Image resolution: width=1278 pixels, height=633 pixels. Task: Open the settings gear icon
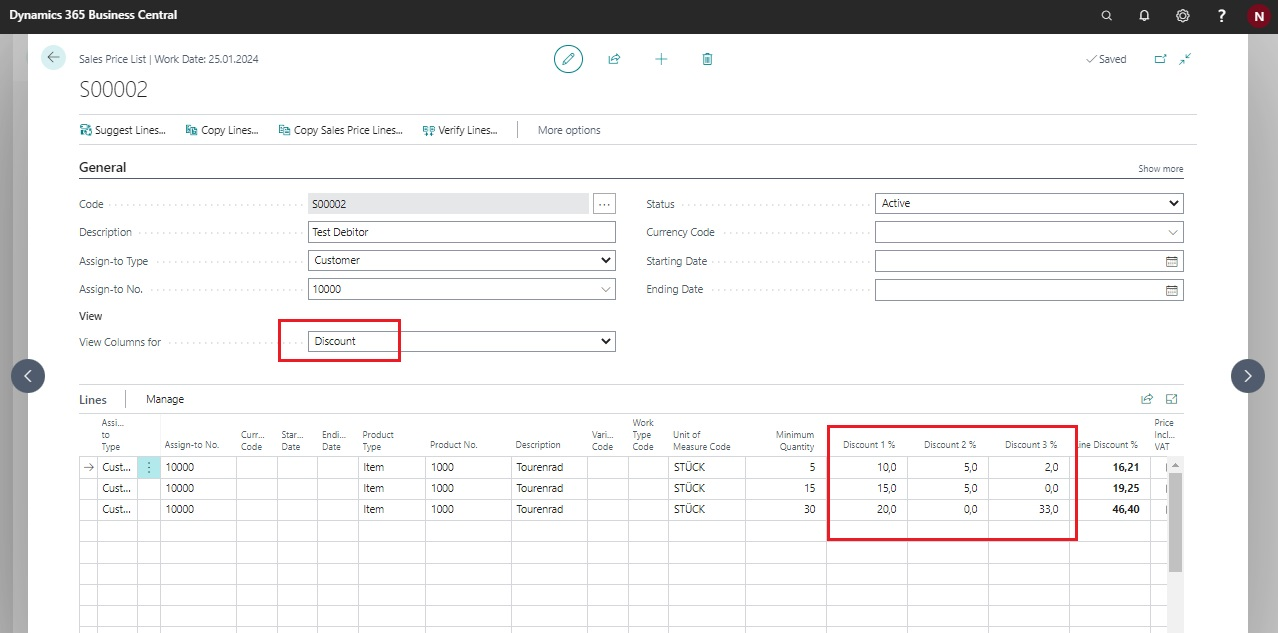pos(1183,16)
